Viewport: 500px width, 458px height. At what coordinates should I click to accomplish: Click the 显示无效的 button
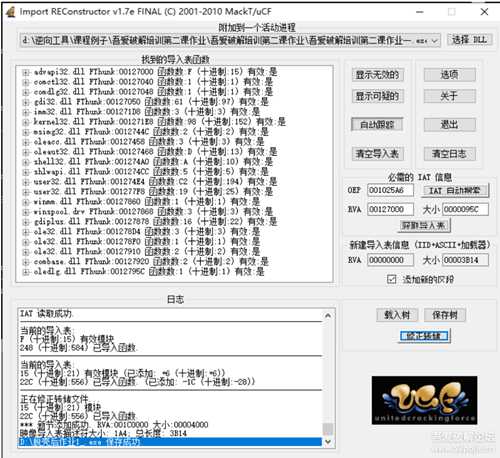tap(377, 75)
